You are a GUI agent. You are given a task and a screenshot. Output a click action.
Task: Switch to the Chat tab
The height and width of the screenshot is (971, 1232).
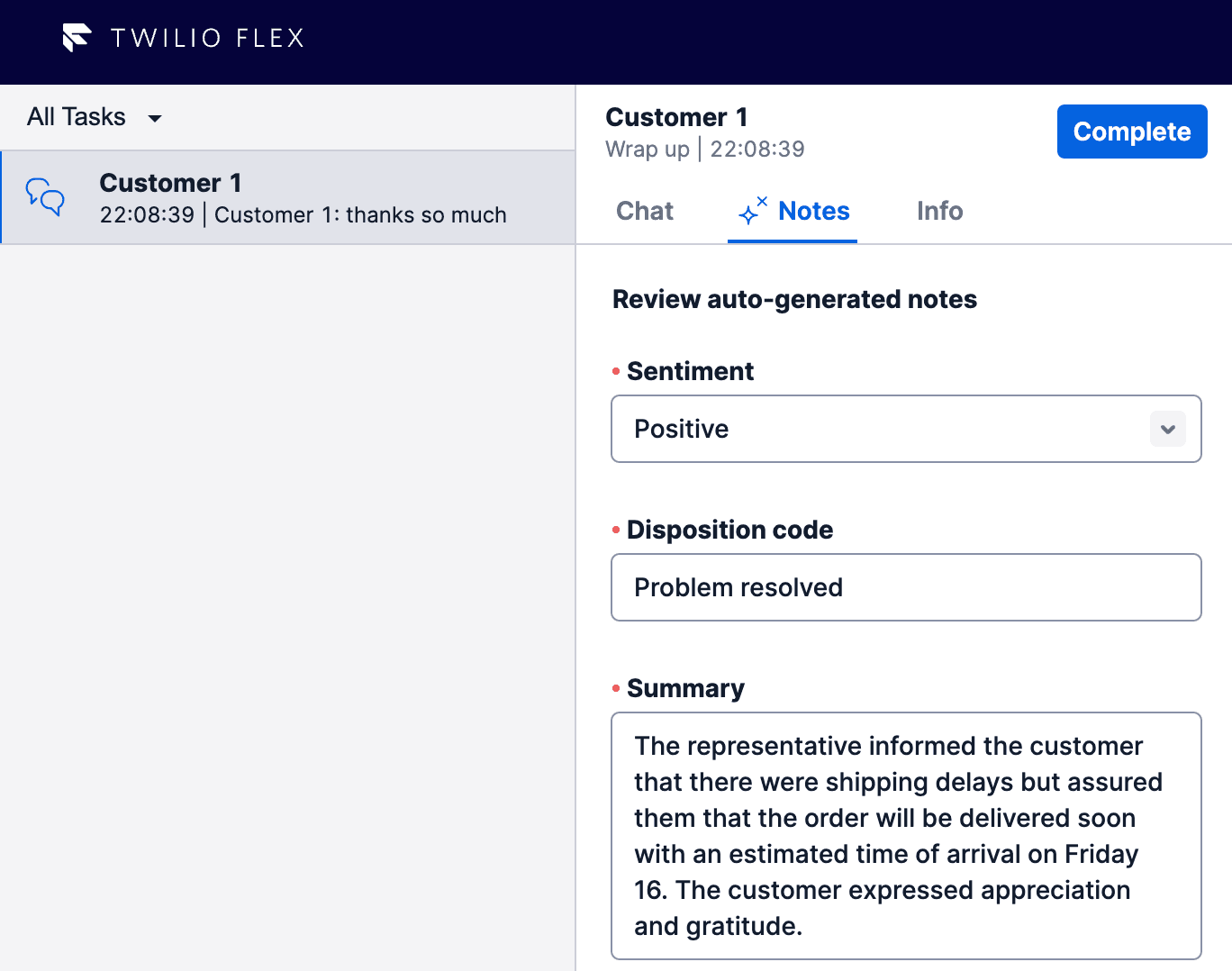coord(644,211)
